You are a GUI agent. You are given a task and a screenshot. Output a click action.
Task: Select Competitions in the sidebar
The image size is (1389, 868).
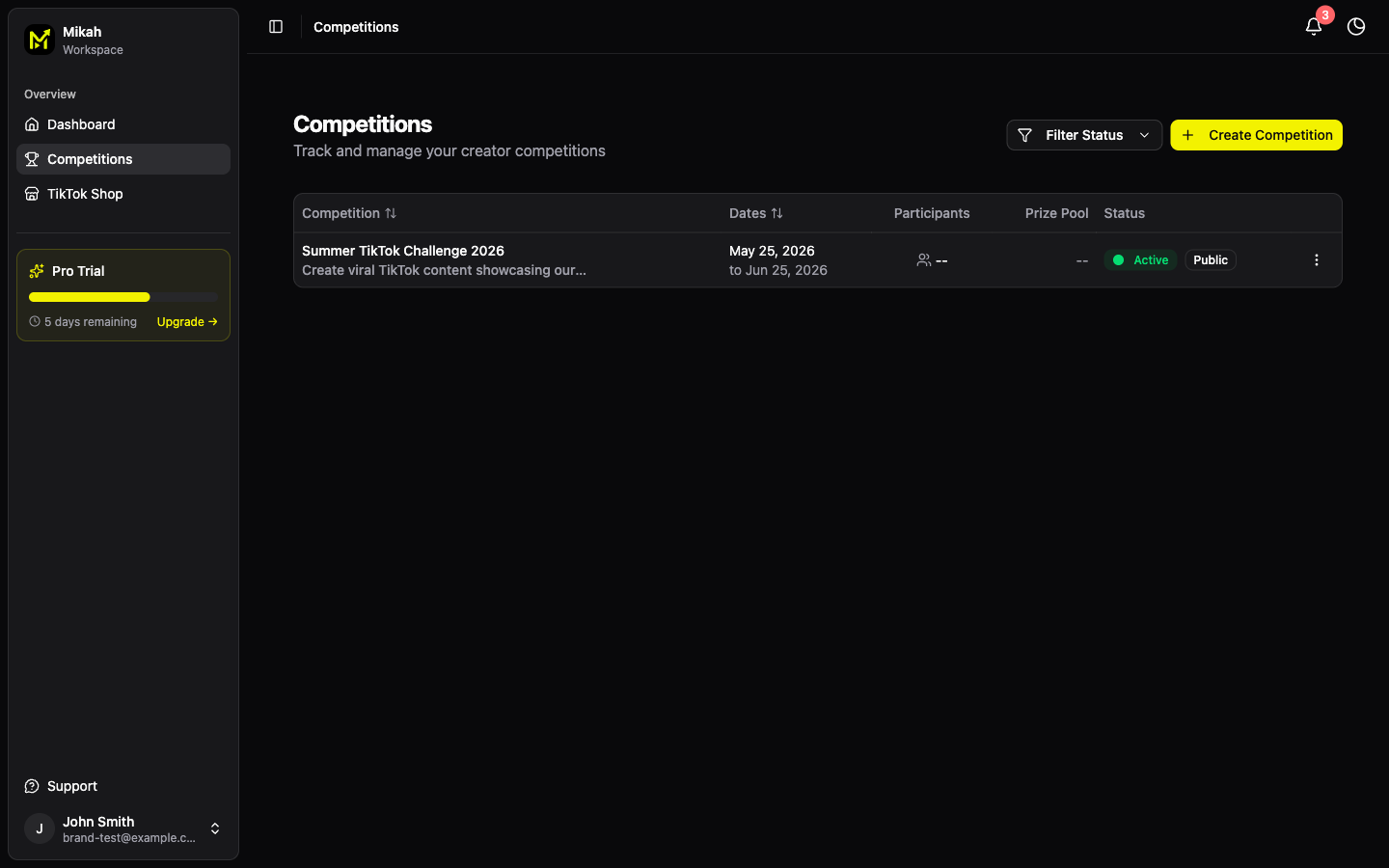click(123, 159)
